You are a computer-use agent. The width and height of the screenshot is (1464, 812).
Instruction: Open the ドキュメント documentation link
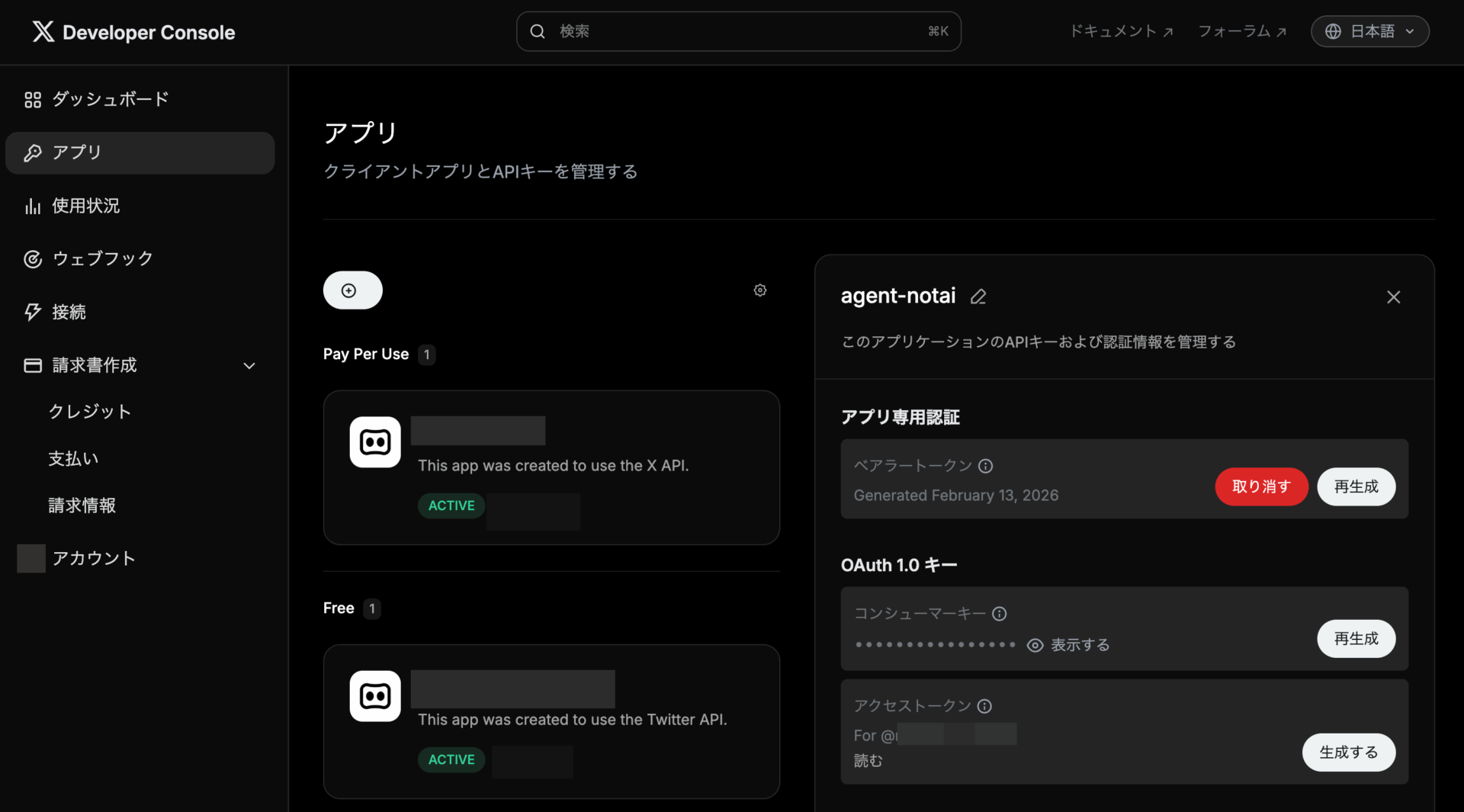(x=1120, y=31)
